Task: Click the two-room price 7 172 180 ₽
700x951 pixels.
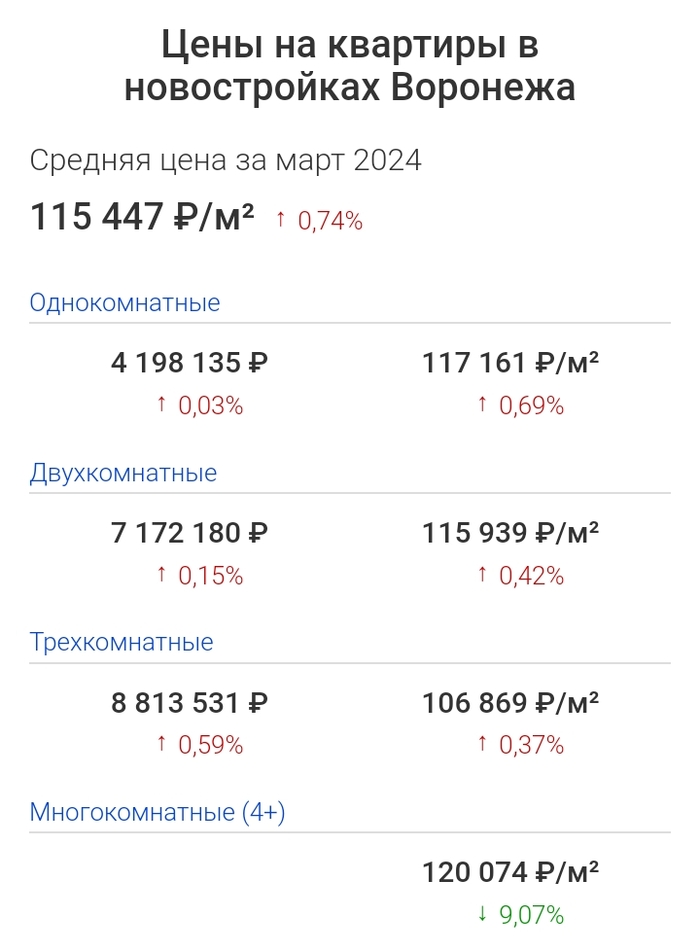Action: (x=190, y=532)
